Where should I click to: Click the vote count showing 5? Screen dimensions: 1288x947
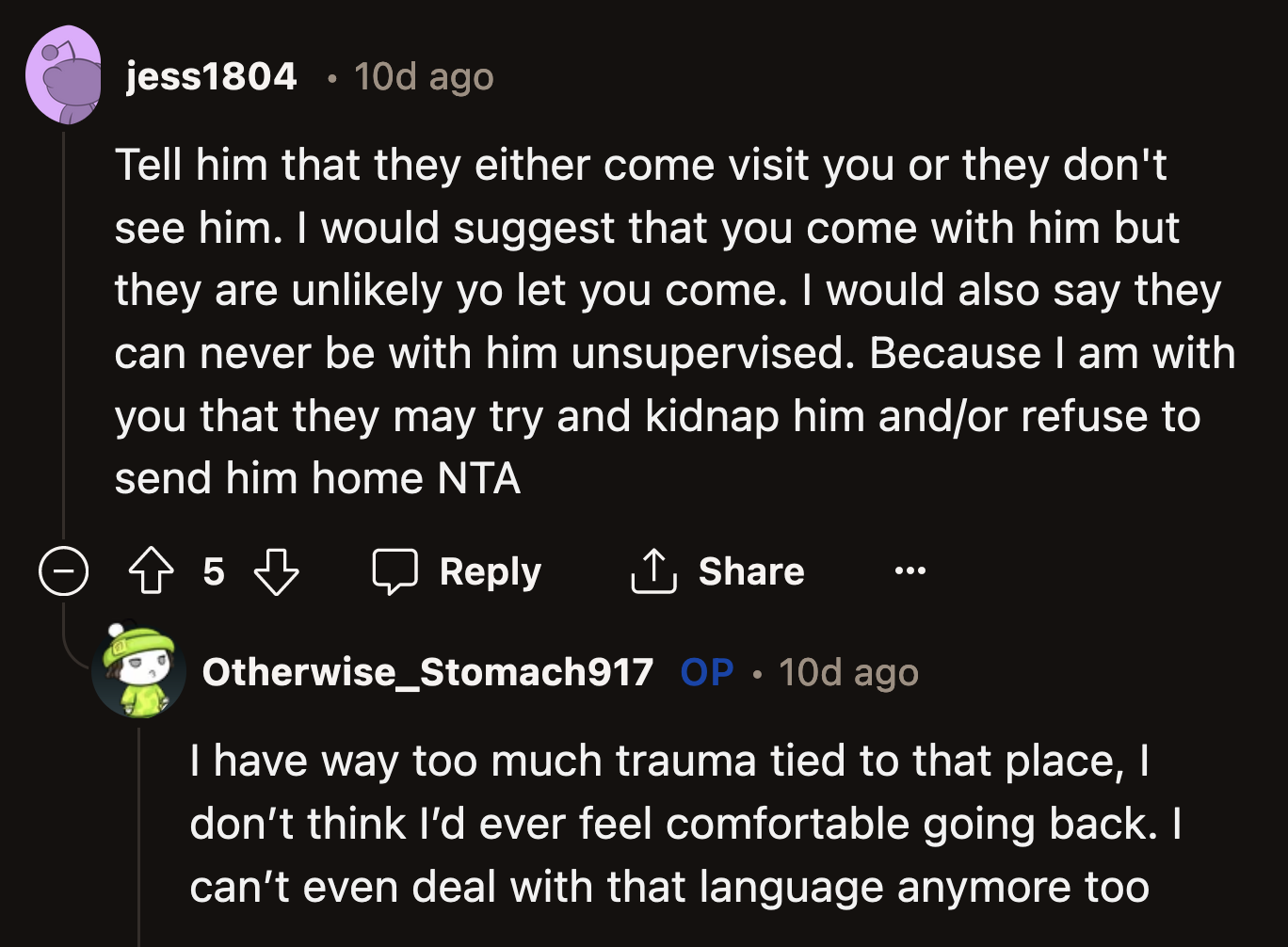click(x=215, y=571)
